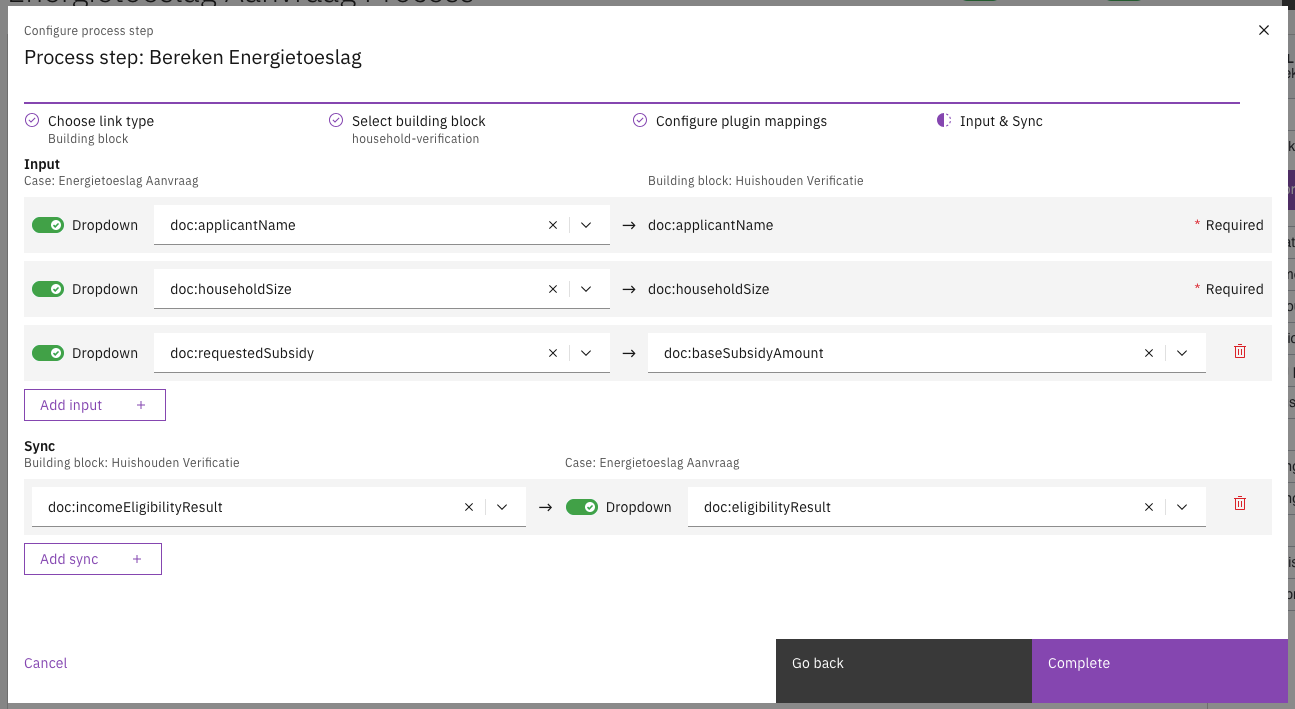
Task: Clear the doc:incomeEligibilityResult selection
Action: (x=469, y=507)
